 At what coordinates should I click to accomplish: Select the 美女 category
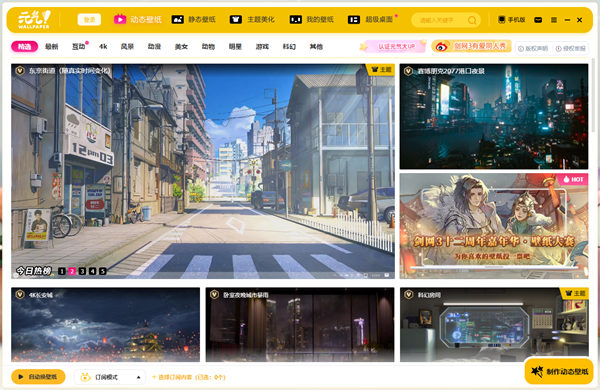point(181,47)
